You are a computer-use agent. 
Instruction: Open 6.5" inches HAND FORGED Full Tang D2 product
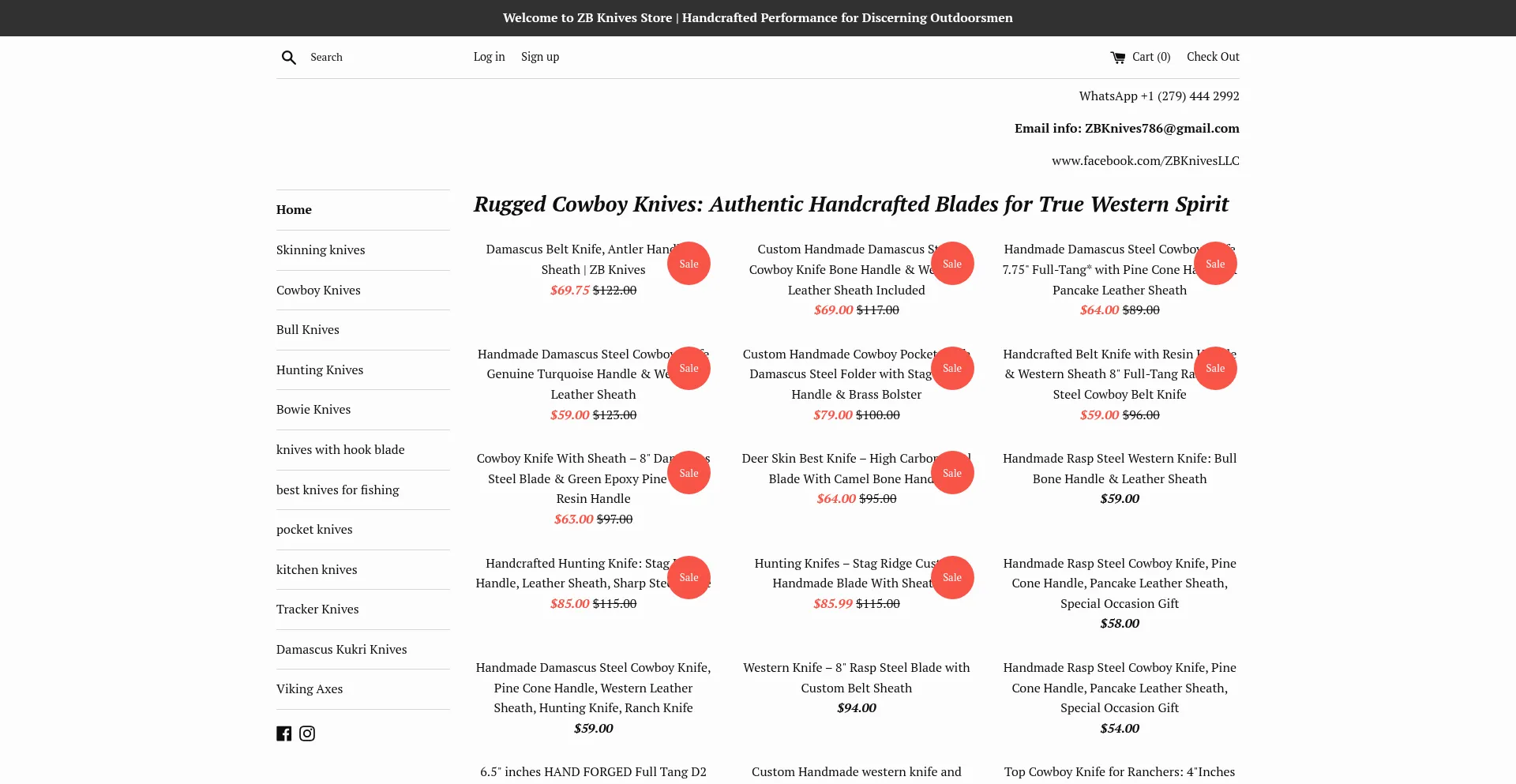click(x=593, y=772)
